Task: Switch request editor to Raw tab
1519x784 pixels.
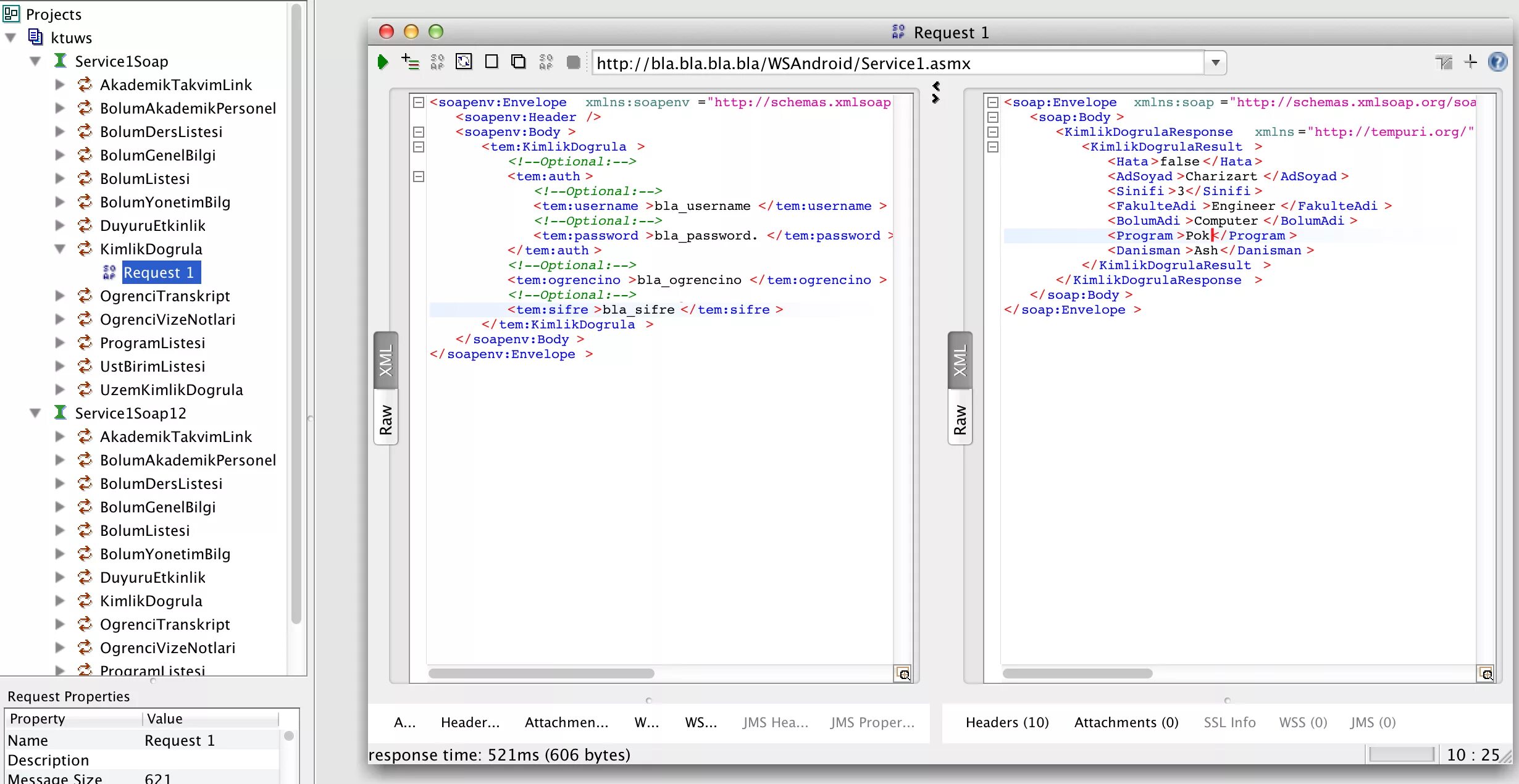Action: click(x=386, y=419)
